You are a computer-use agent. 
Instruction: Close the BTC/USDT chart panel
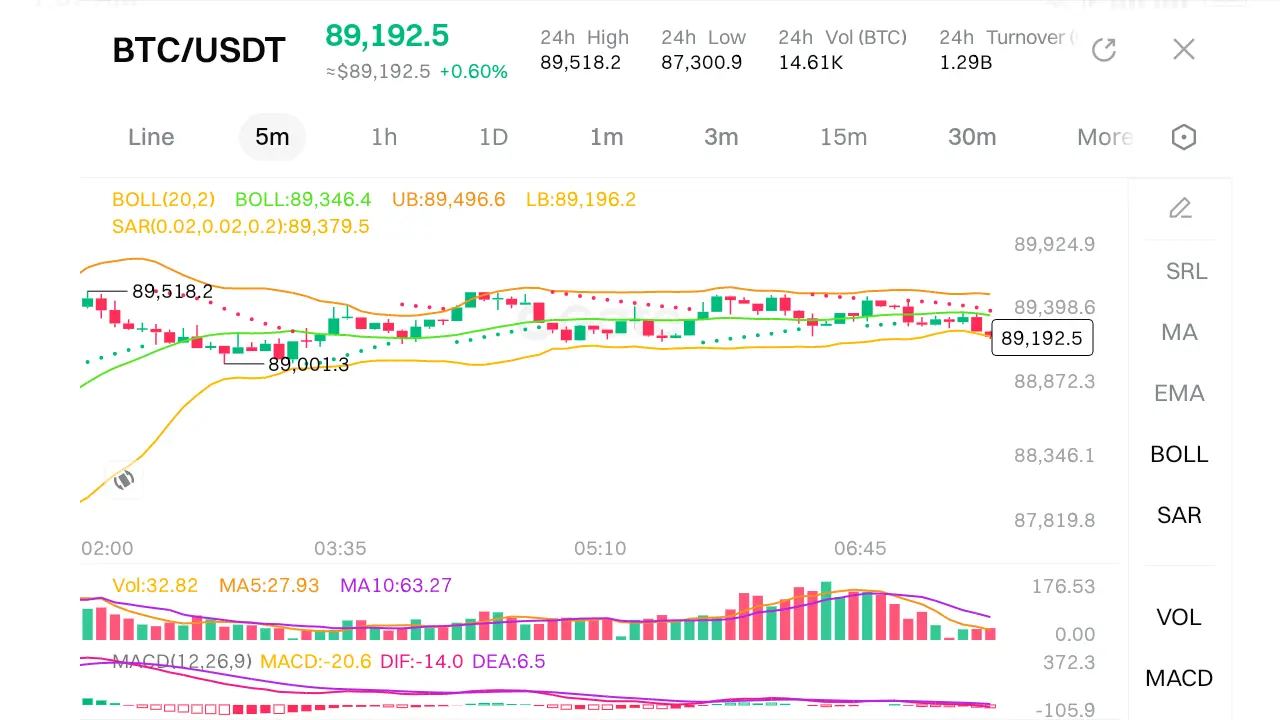click(1184, 49)
